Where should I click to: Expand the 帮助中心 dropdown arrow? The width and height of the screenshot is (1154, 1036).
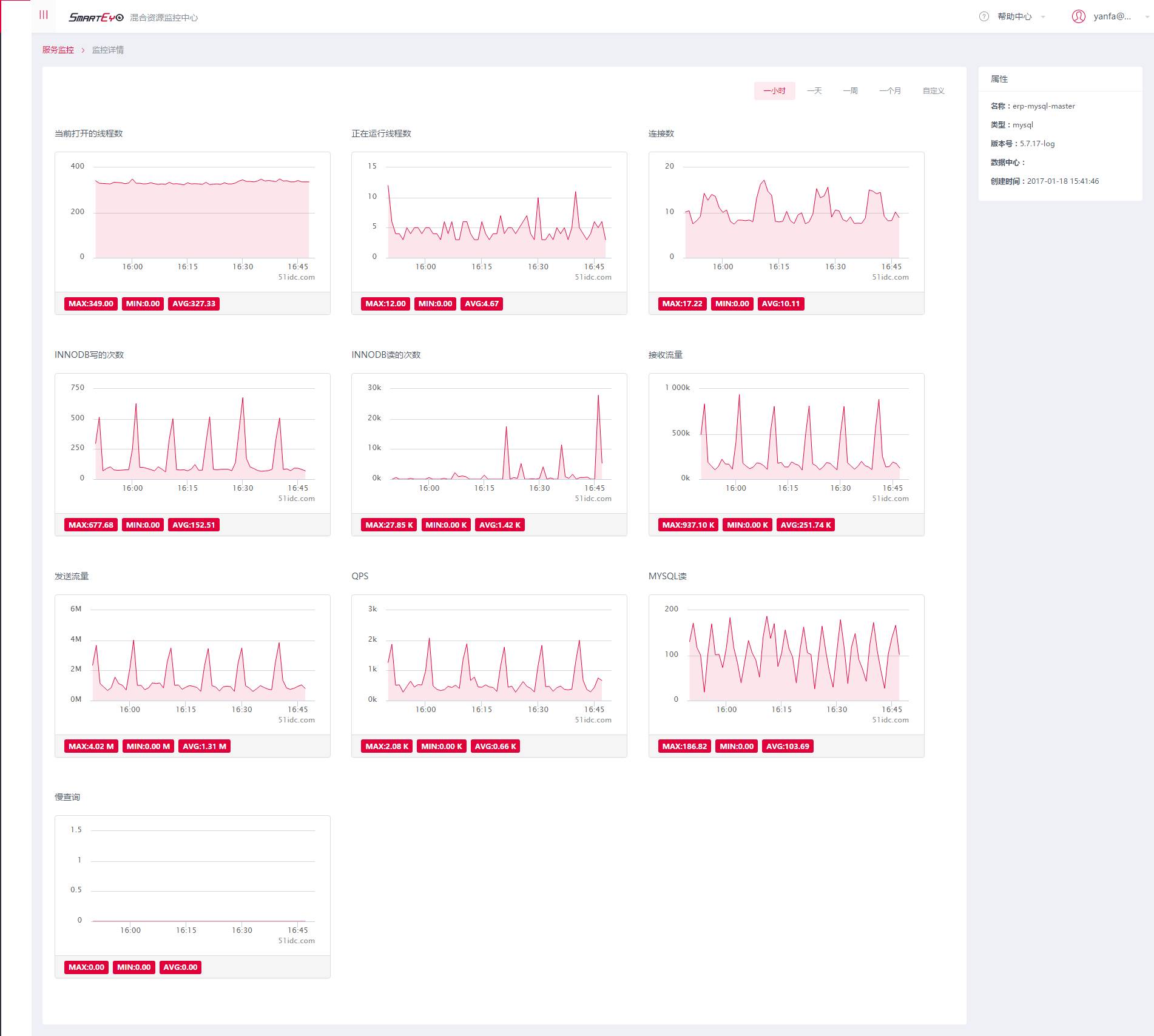[1043, 17]
